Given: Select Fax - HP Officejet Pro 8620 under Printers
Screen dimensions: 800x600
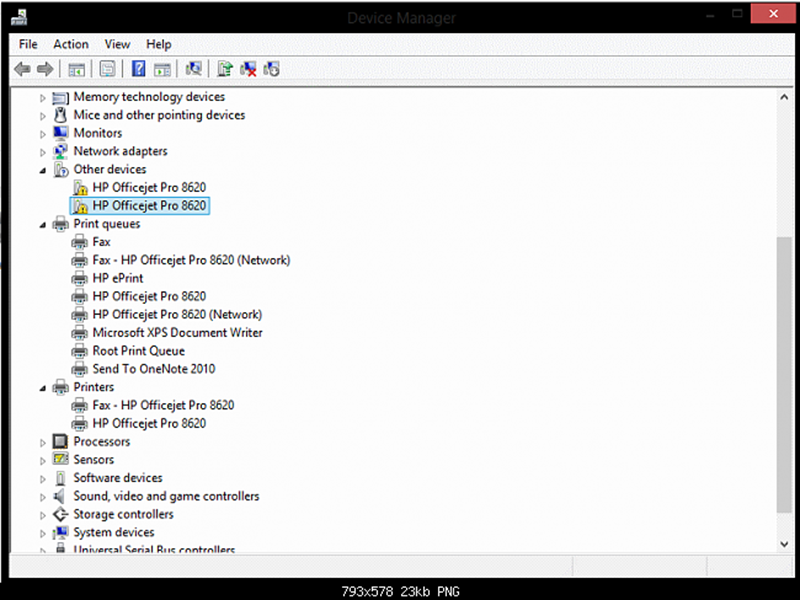Looking at the screenshot, I should 163,405.
